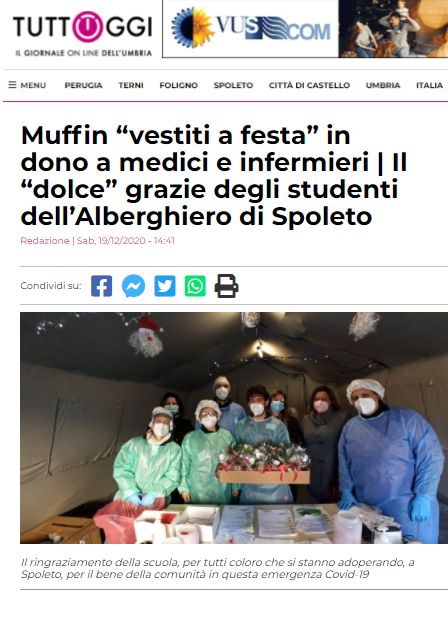The width and height of the screenshot is (448, 621).
Task: Print the article with printer icon
Action: [x=227, y=286]
